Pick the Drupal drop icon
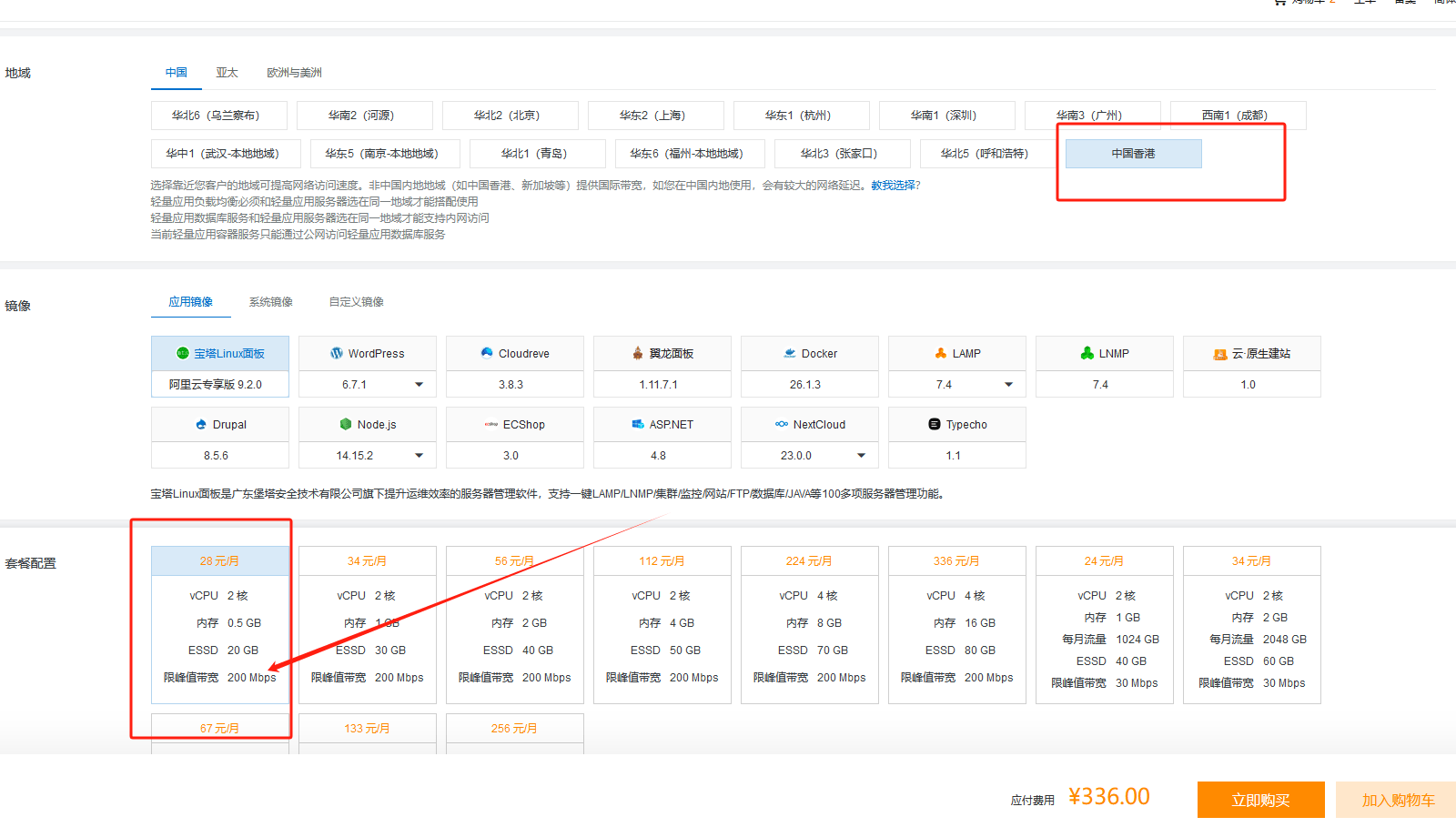The height and width of the screenshot is (827, 1456). (201, 424)
